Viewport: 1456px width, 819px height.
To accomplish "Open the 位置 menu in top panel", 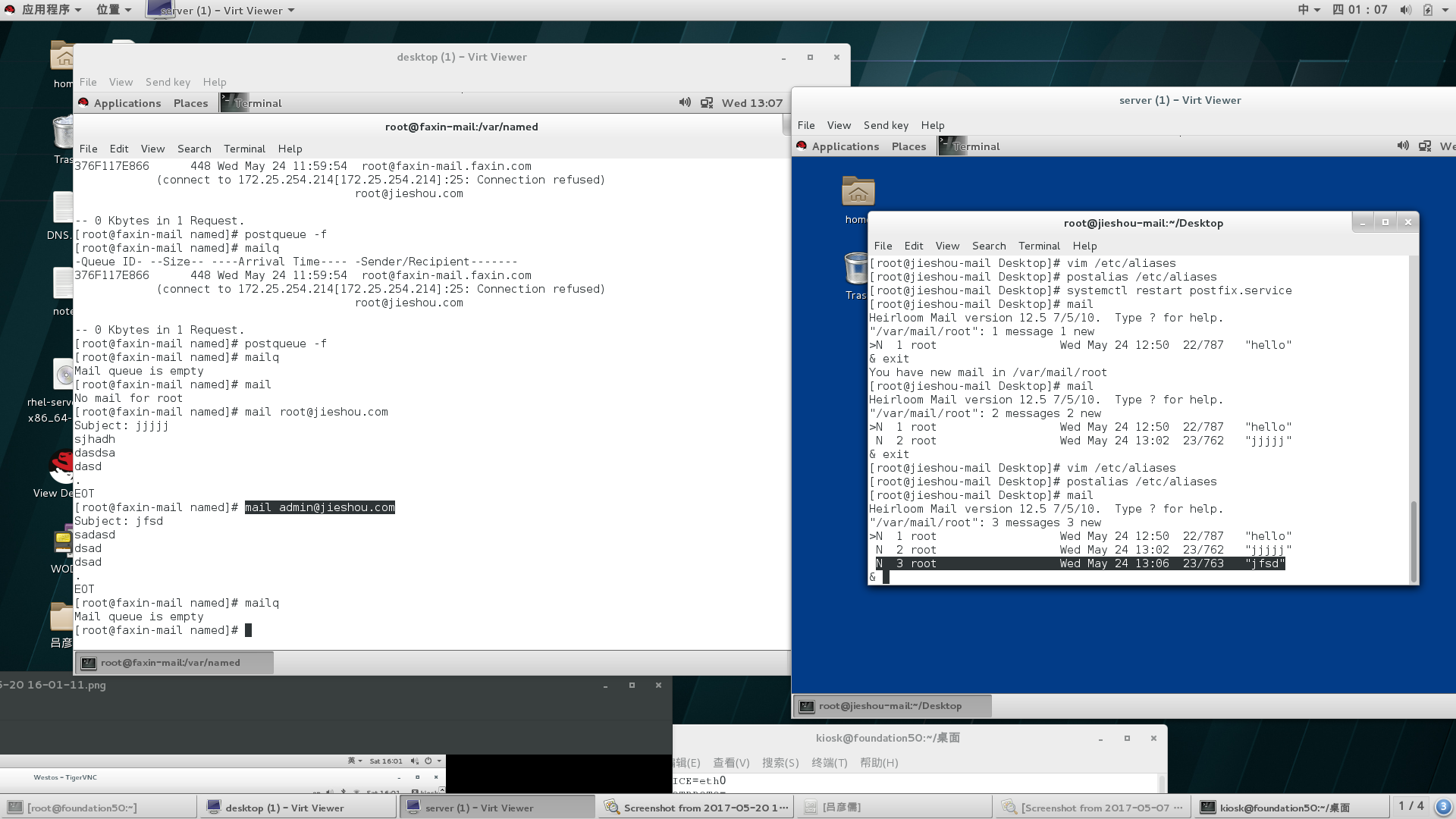I will pos(114,10).
